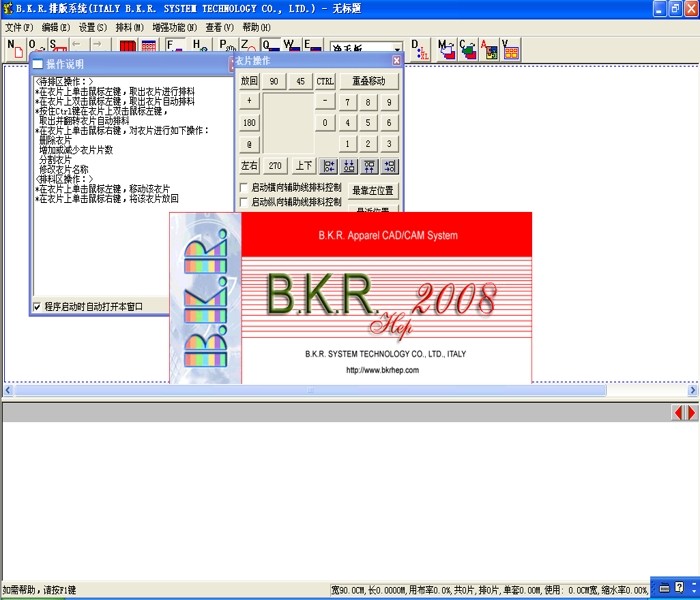Uncheck 程序启动时自动打开本窗口 checkbox
The height and width of the screenshot is (600, 700).
(x=37, y=307)
